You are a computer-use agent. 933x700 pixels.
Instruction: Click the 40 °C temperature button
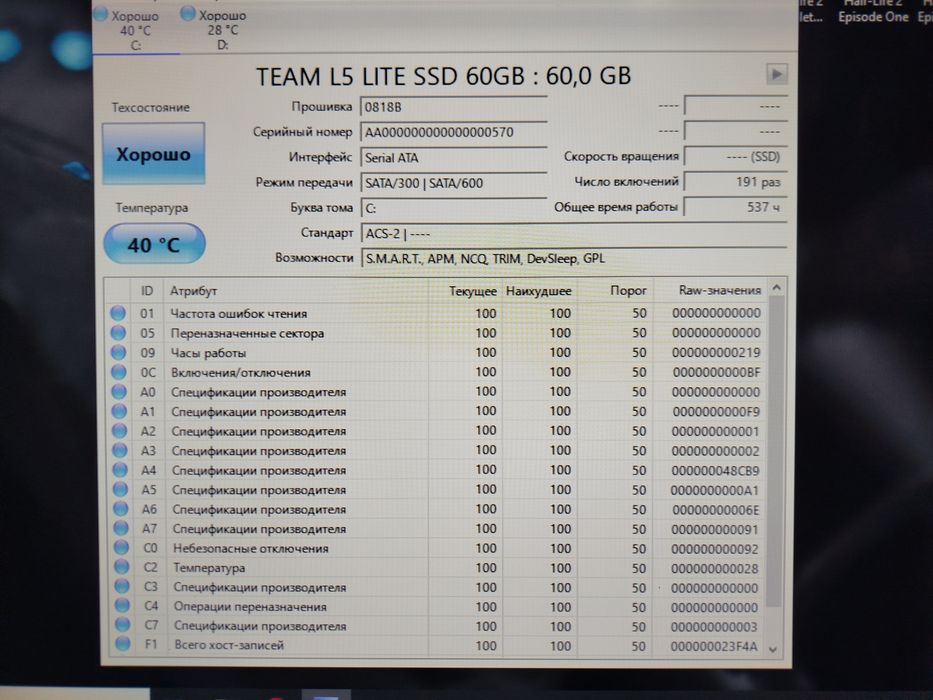pos(155,244)
